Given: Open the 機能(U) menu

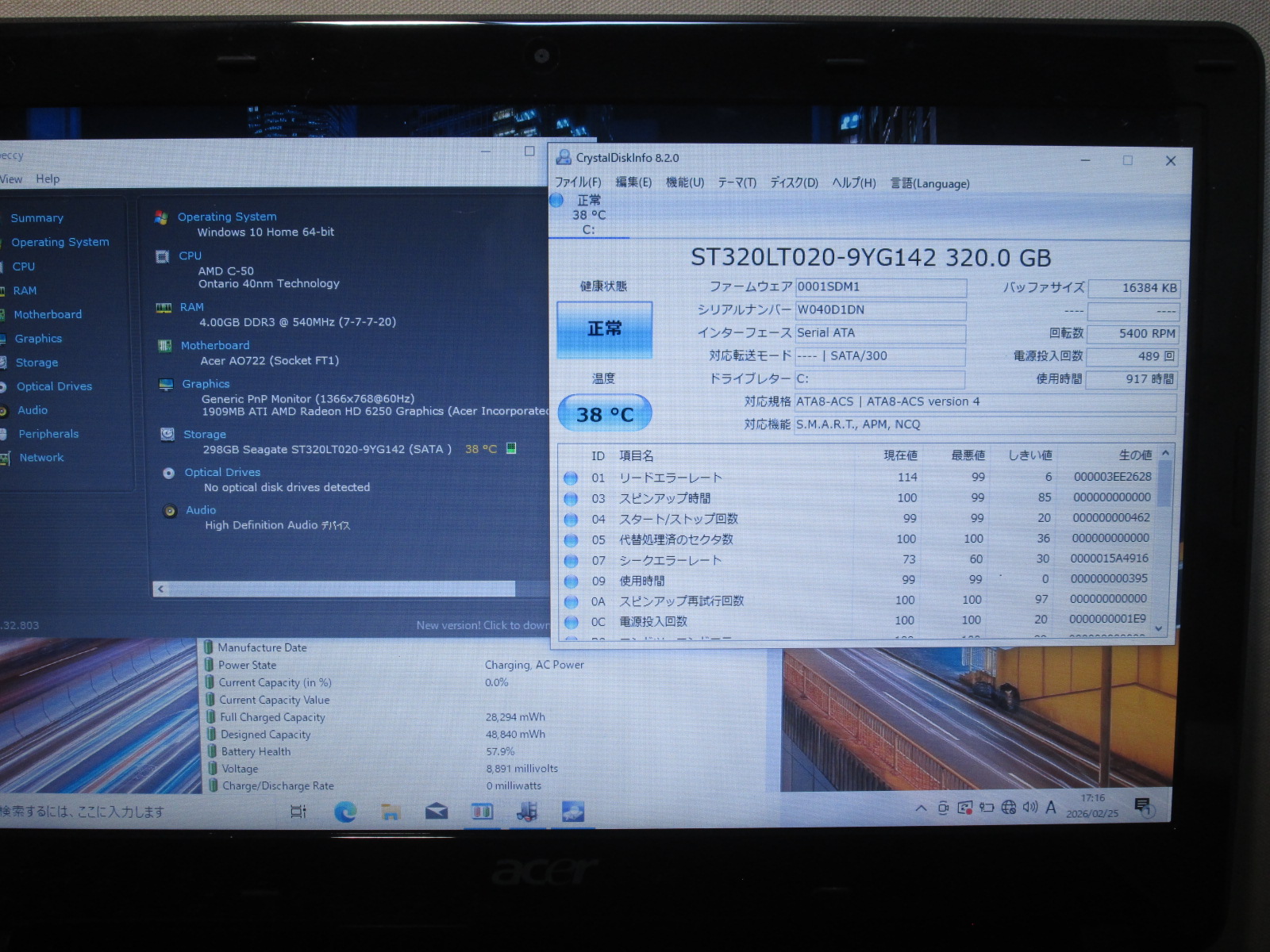Looking at the screenshot, I should (684, 182).
